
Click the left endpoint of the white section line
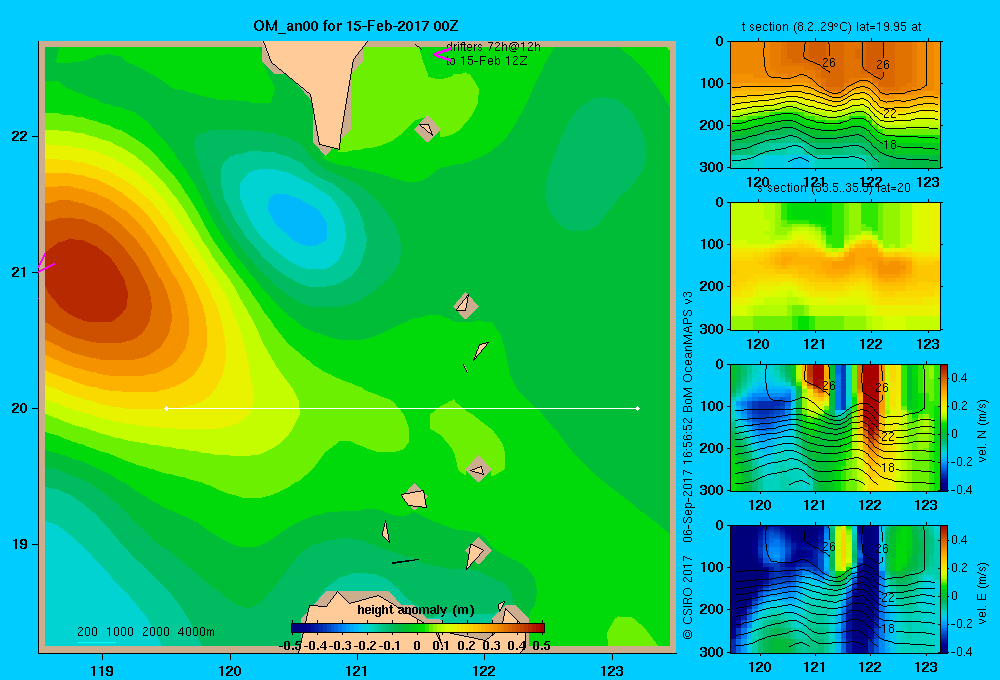[x=166, y=408]
